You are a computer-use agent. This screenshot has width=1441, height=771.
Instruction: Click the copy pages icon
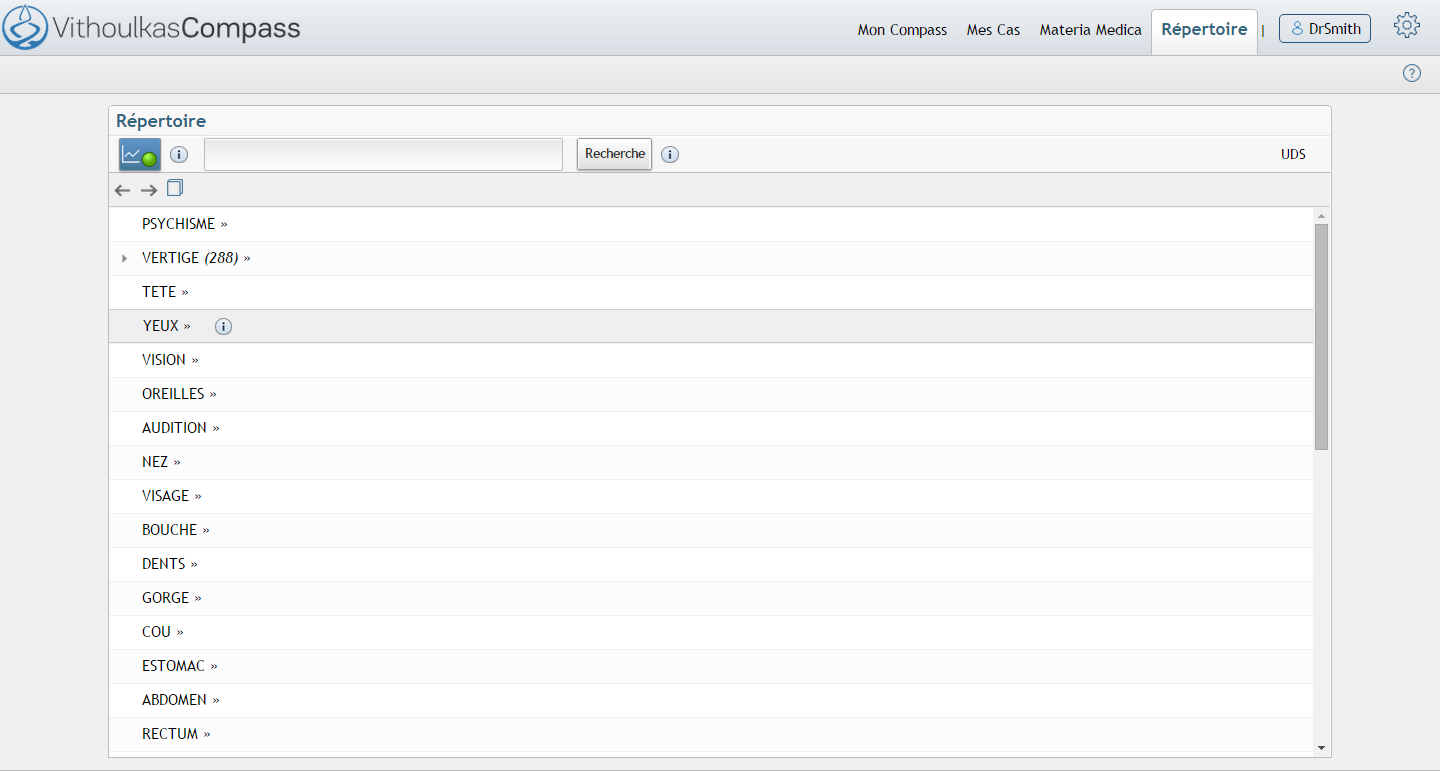click(x=175, y=188)
